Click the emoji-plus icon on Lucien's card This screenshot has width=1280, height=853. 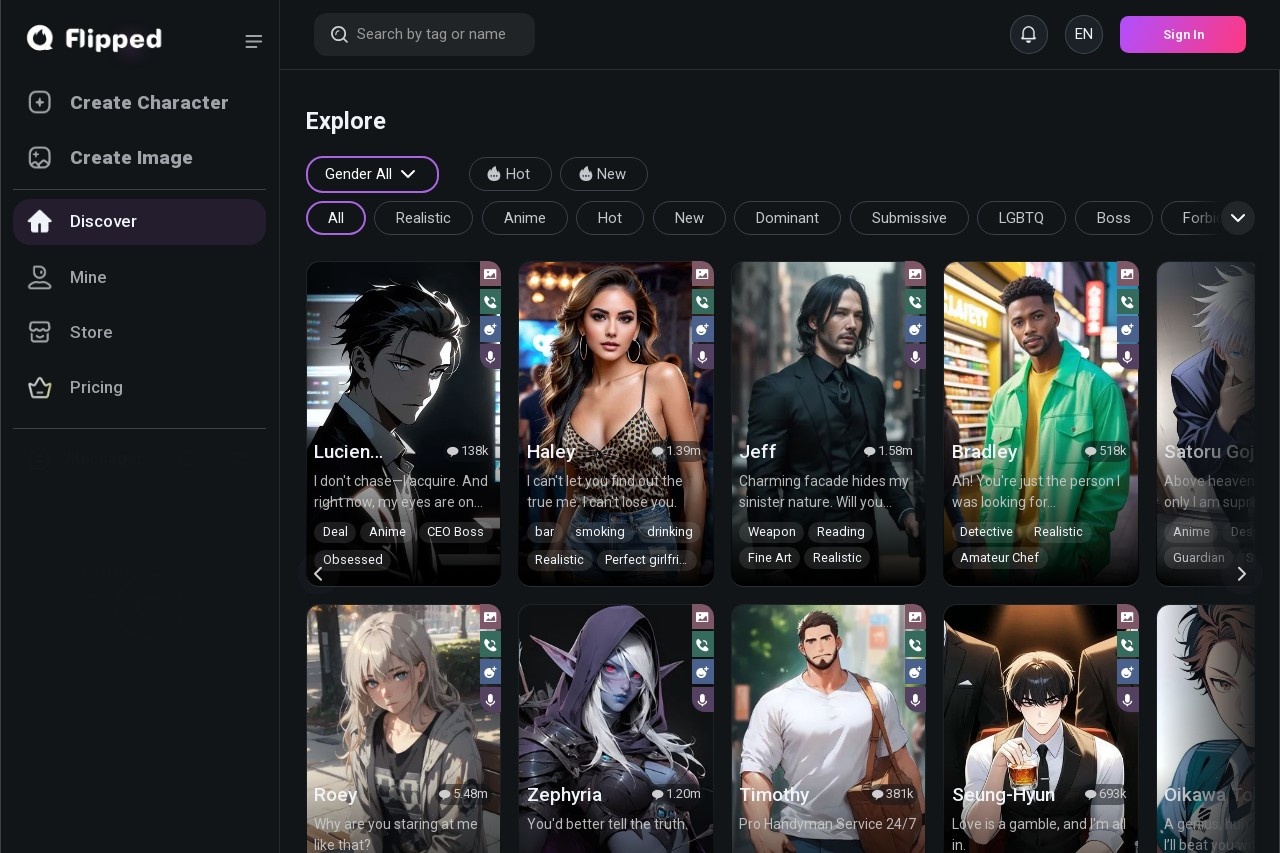coord(490,329)
